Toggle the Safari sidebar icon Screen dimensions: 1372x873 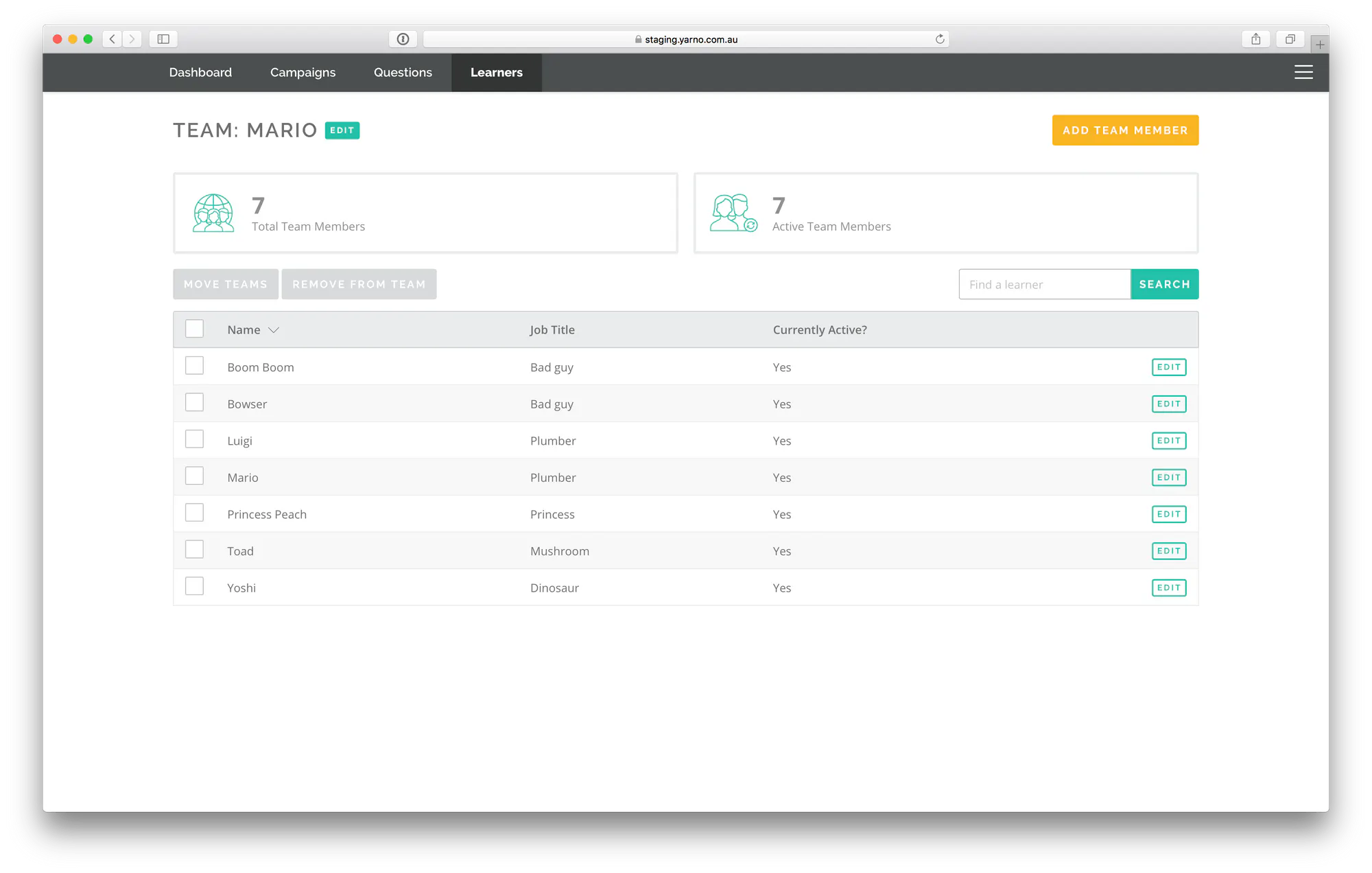click(163, 39)
